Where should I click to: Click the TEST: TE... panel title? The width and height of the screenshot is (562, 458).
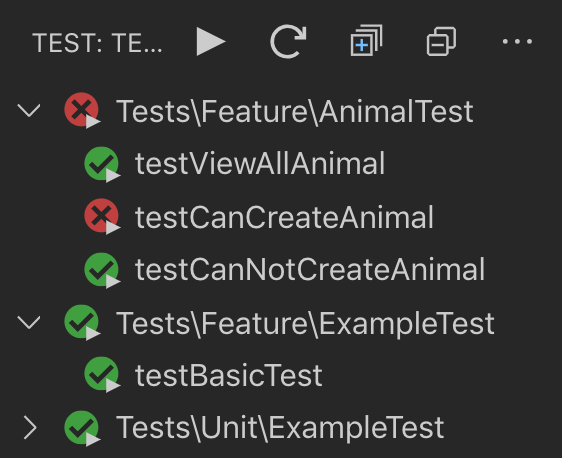point(97,43)
